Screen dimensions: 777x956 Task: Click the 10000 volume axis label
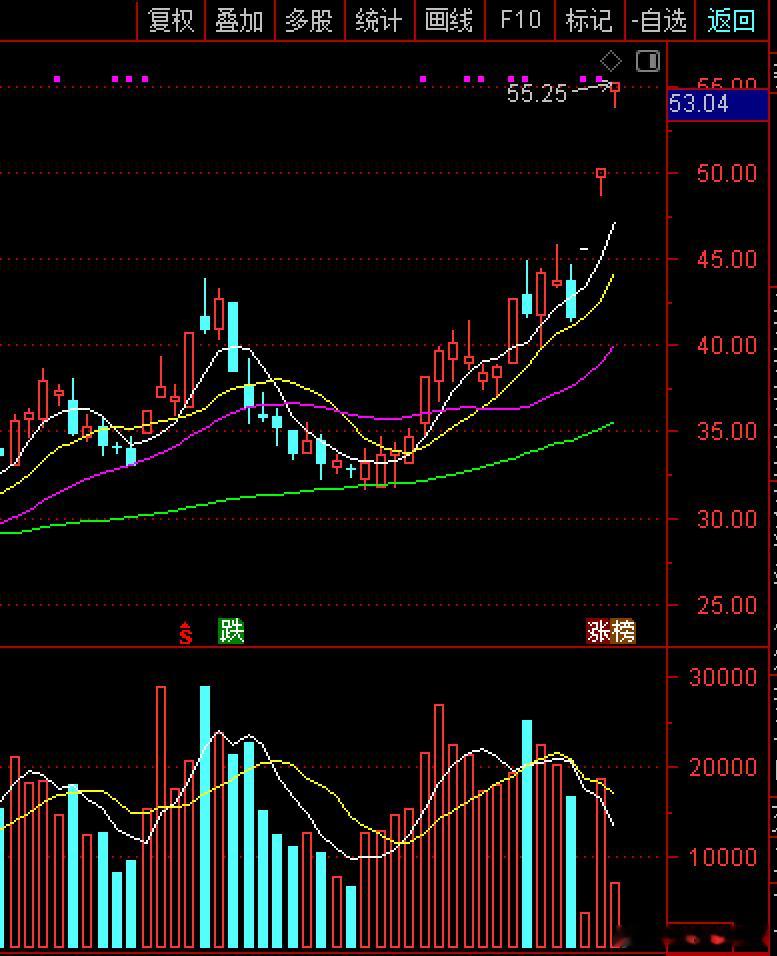coord(723,857)
